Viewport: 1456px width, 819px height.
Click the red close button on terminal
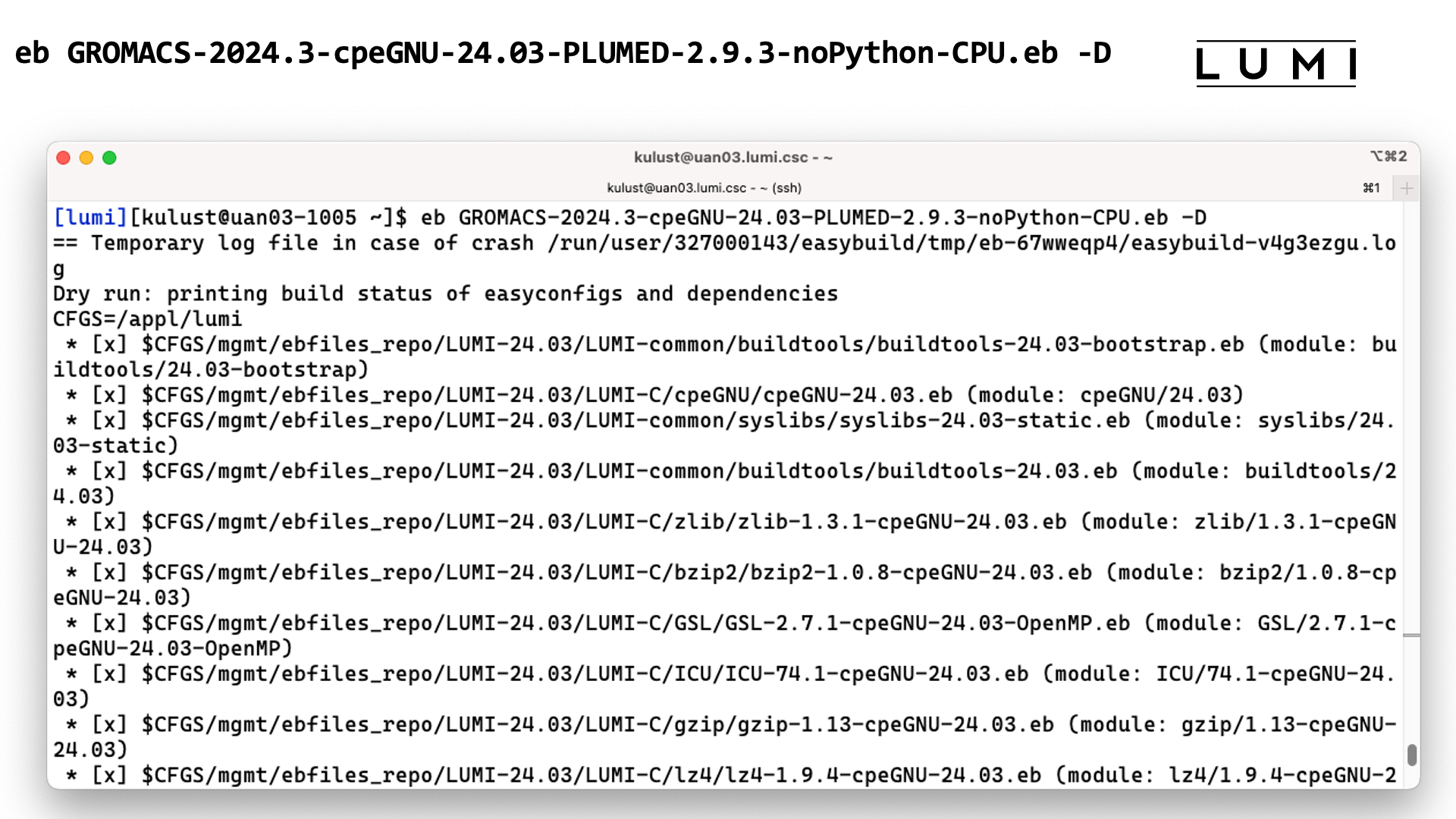pyautogui.click(x=63, y=158)
